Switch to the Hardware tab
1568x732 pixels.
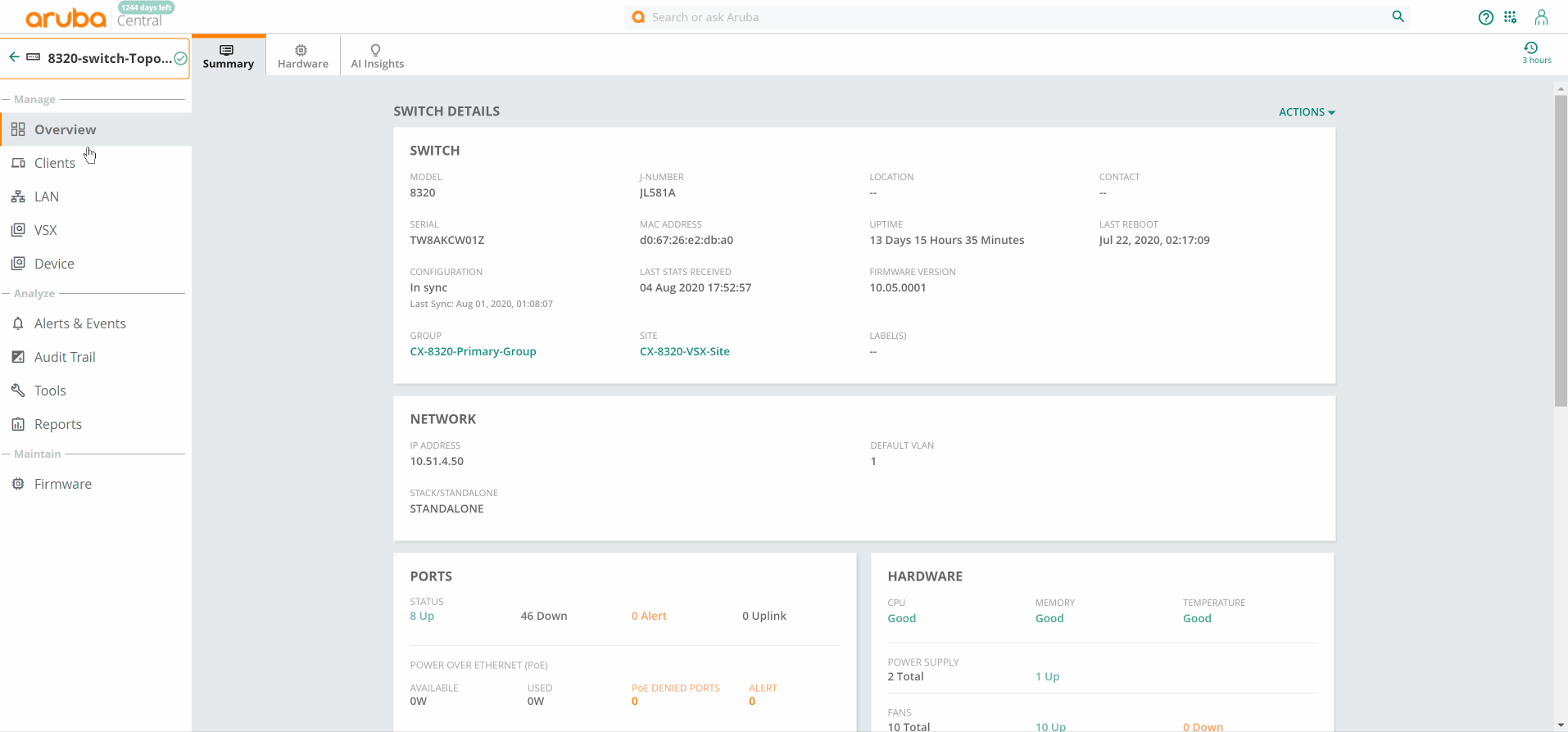[x=303, y=56]
